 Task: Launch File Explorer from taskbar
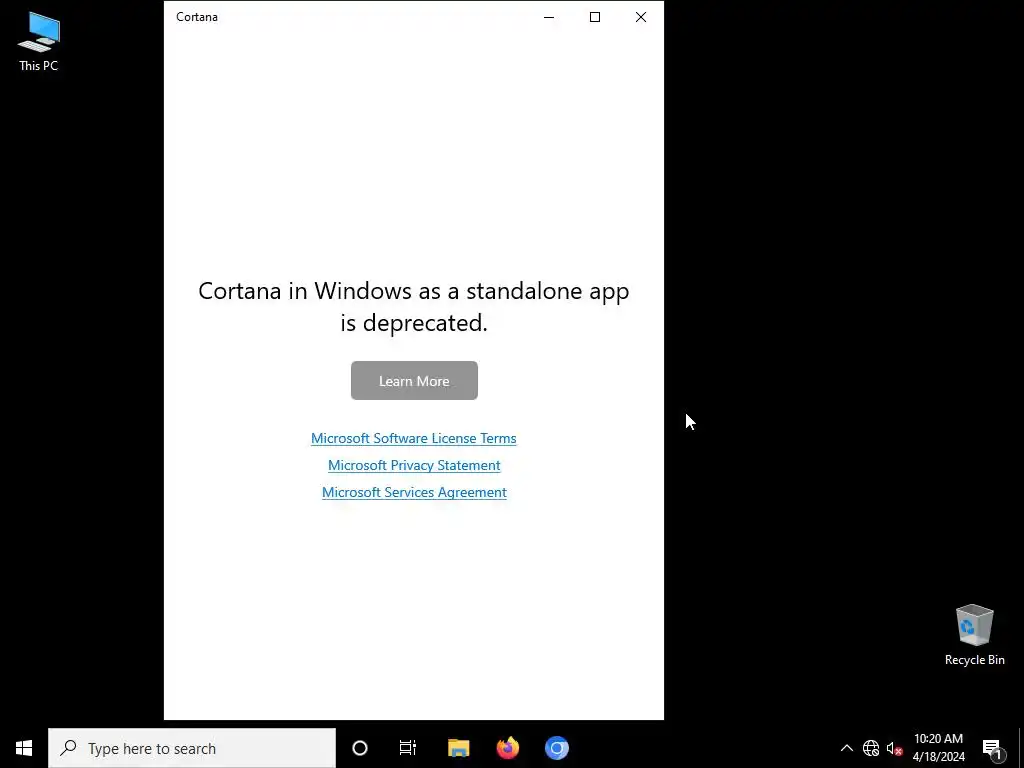pyautogui.click(x=458, y=748)
